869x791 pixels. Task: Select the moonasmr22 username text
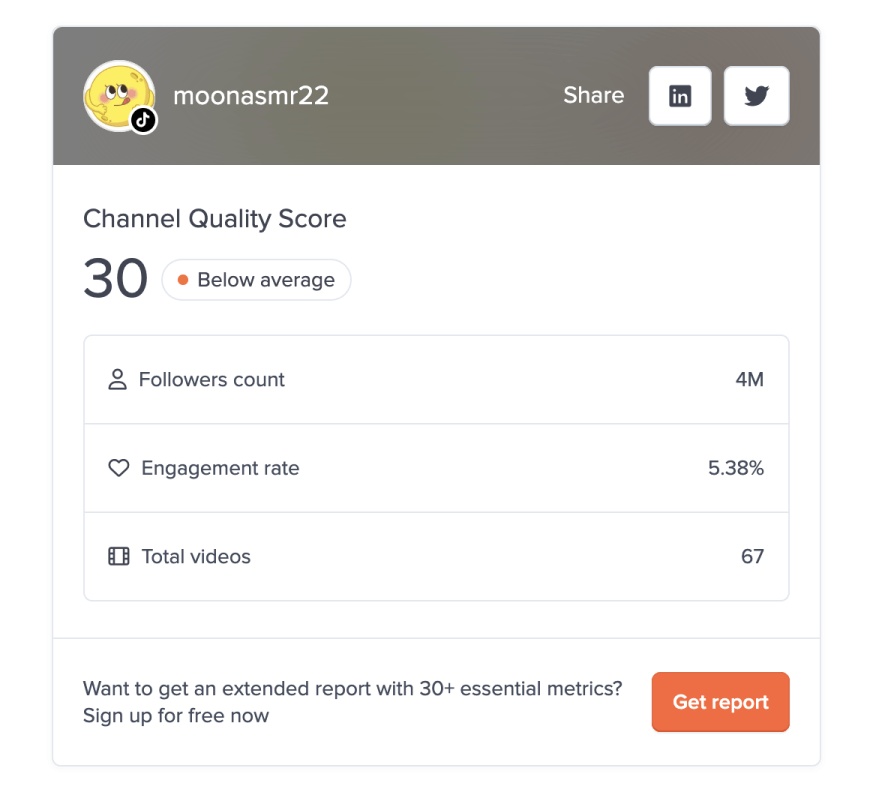click(x=251, y=96)
